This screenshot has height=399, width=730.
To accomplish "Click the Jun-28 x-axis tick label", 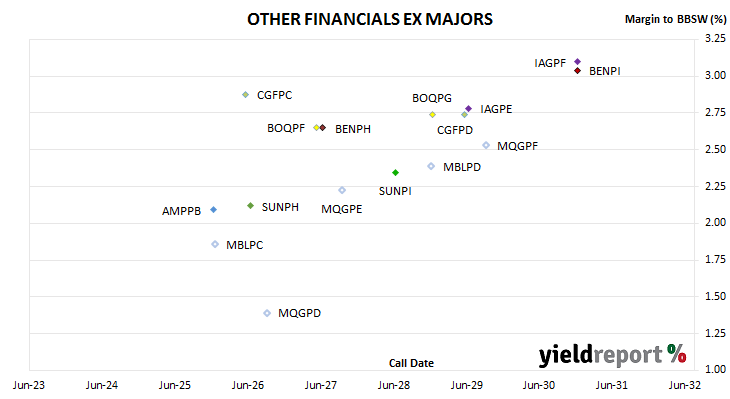I will (394, 385).
